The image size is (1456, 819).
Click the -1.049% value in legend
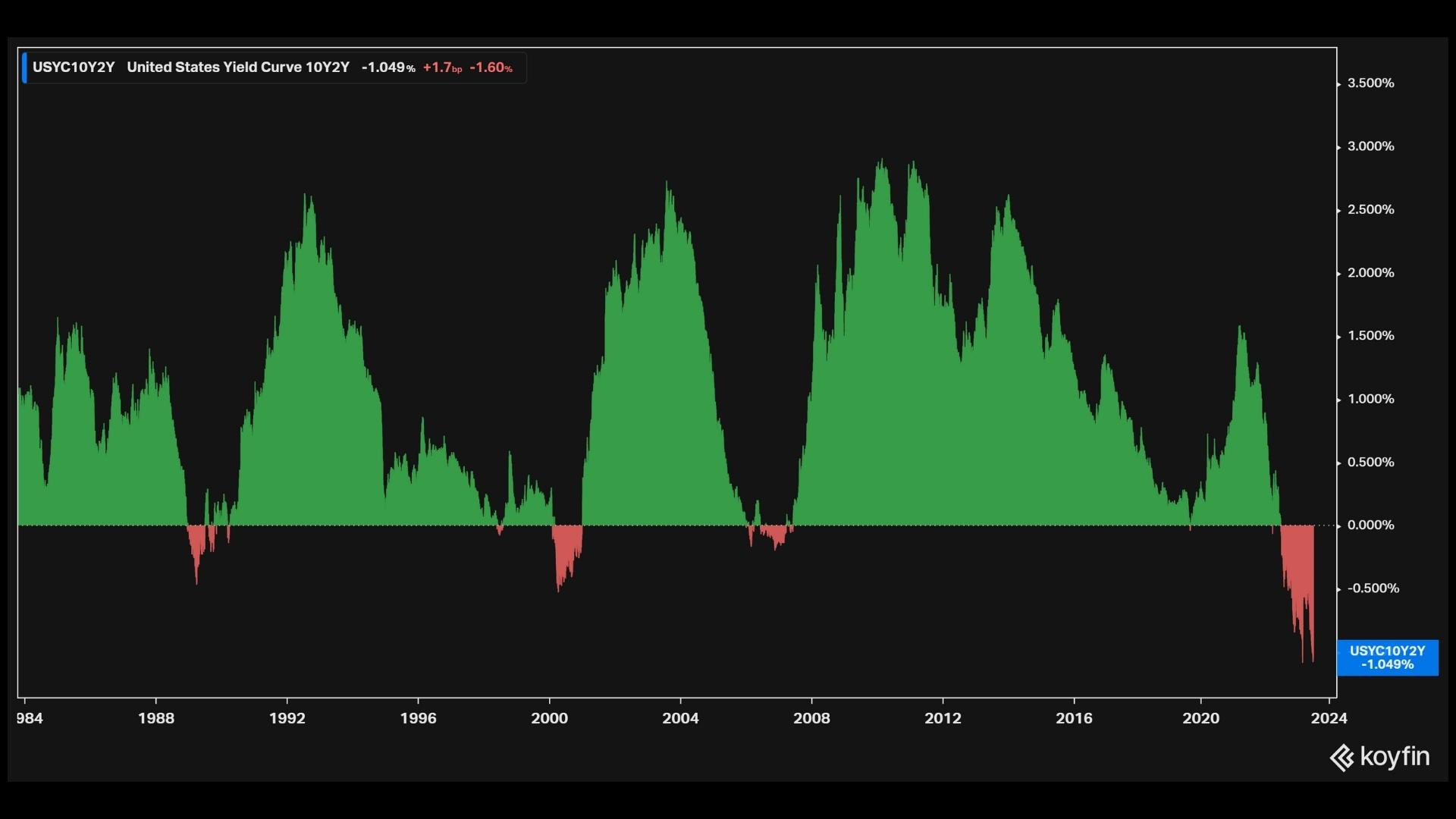point(388,67)
